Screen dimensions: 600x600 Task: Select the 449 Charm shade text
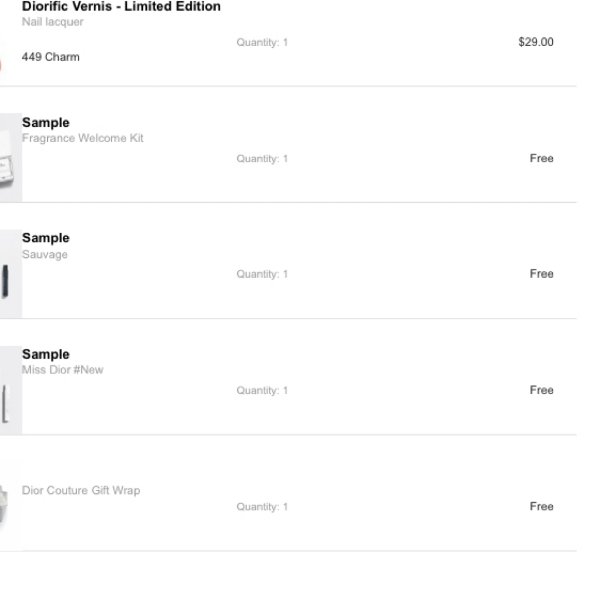(x=51, y=57)
